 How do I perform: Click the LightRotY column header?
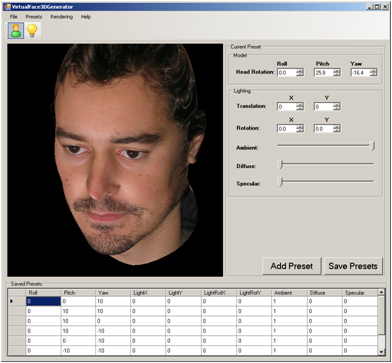tap(254, 293)
